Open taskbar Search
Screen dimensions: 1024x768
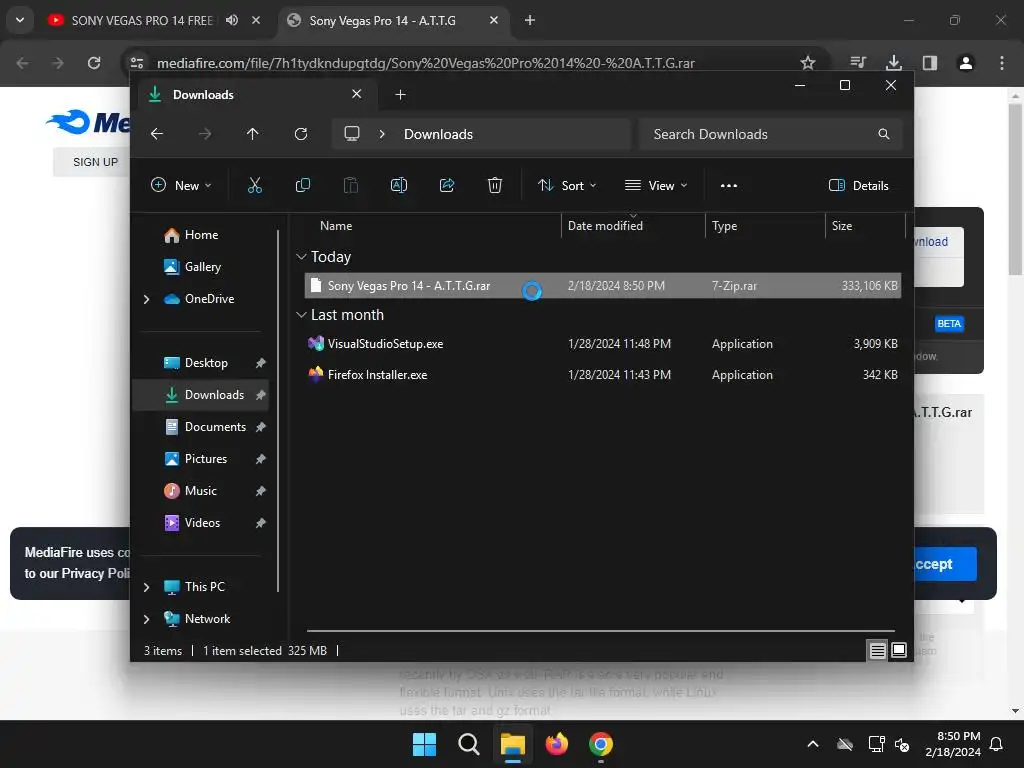pos(468,744)
